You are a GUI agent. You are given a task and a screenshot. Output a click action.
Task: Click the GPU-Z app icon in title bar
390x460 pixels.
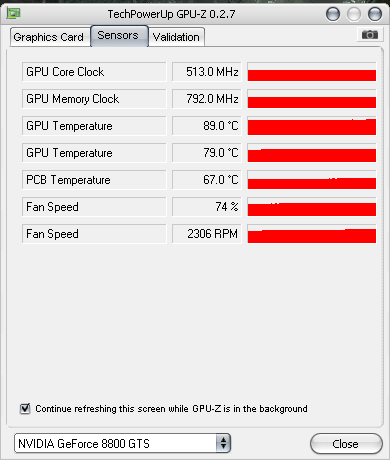(x=14, y=14)
